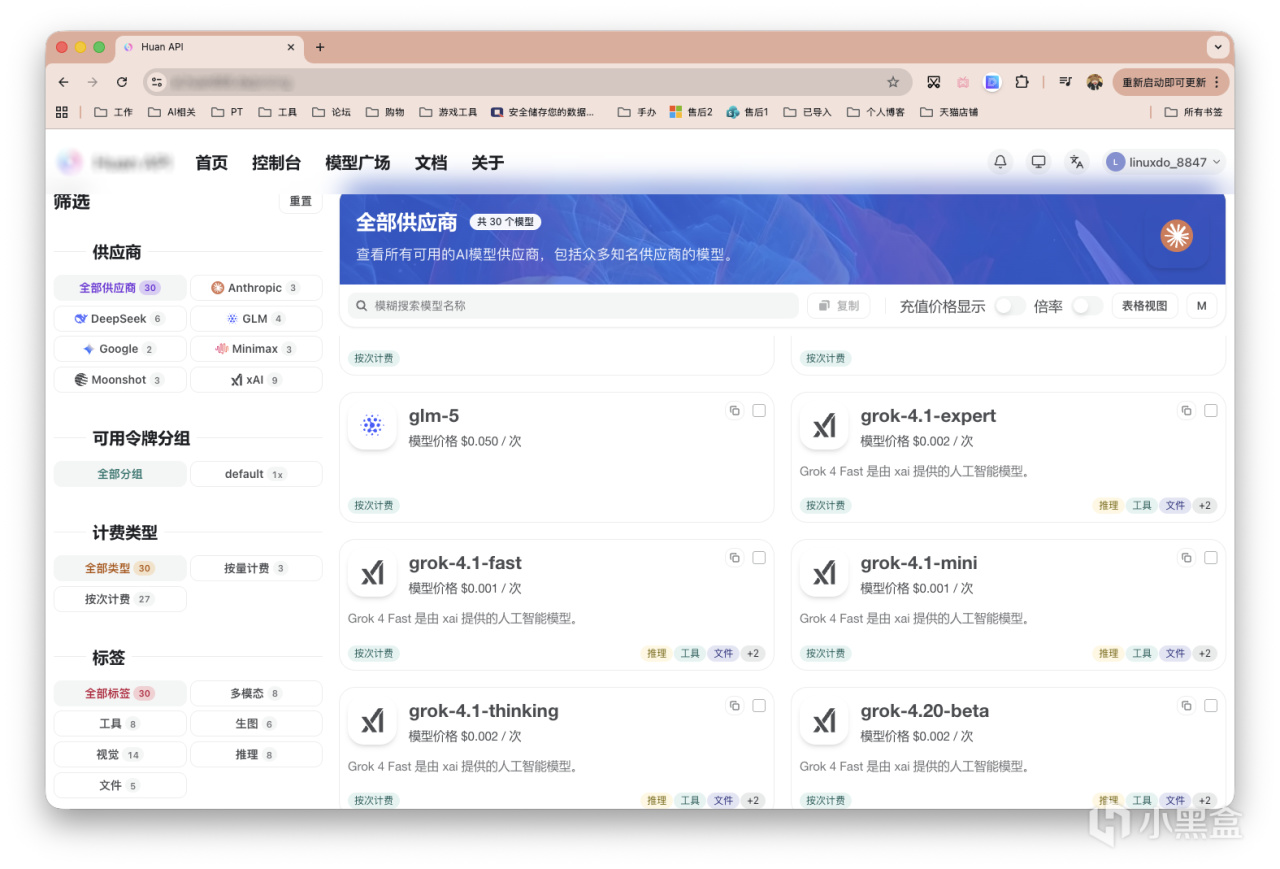Copy the grok-4.1-mini model name
Image resolution: width=1280 pixels, height=869 pixels.
coord(1187,557)
